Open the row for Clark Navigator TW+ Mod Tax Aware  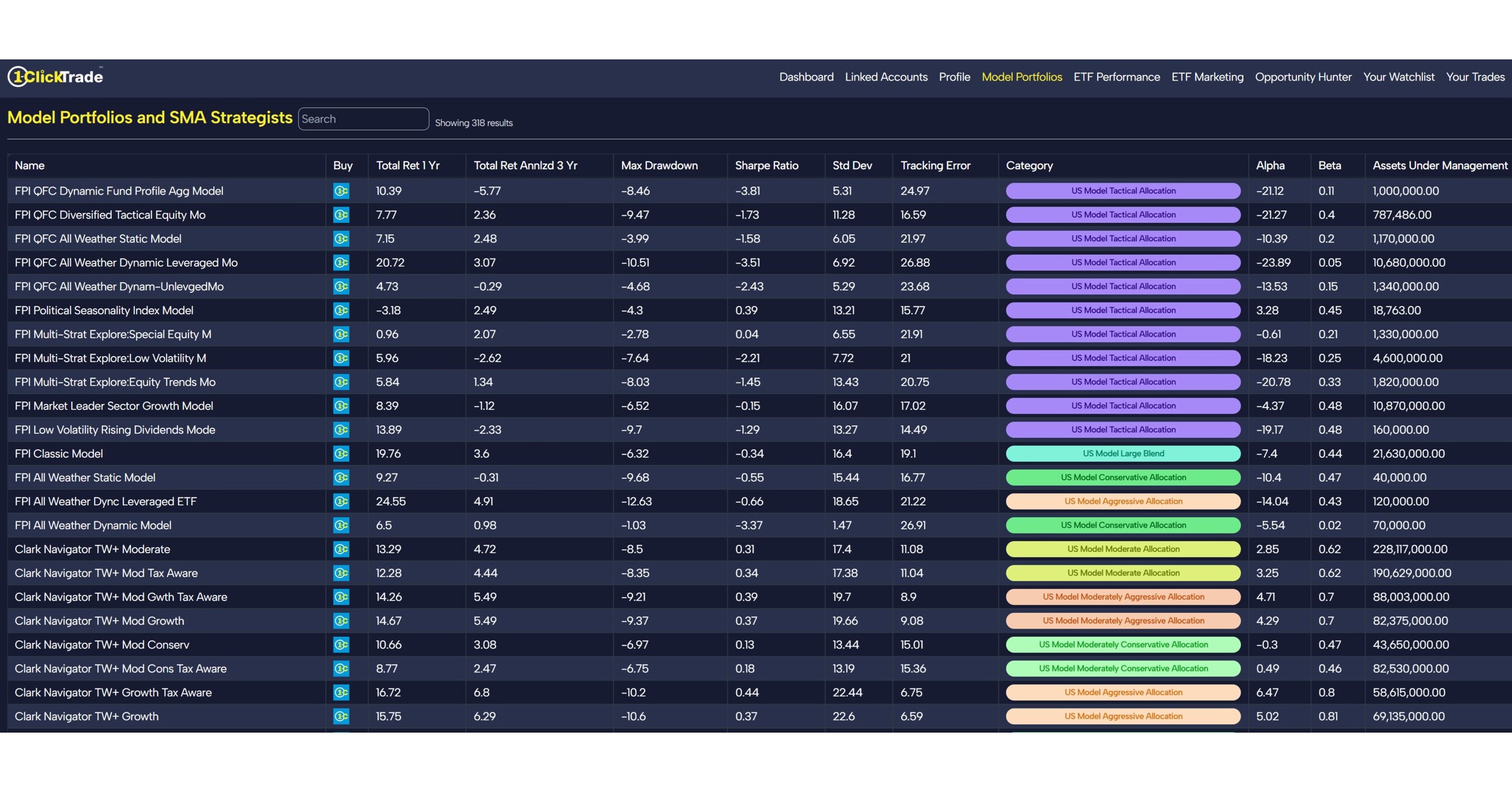106,573
